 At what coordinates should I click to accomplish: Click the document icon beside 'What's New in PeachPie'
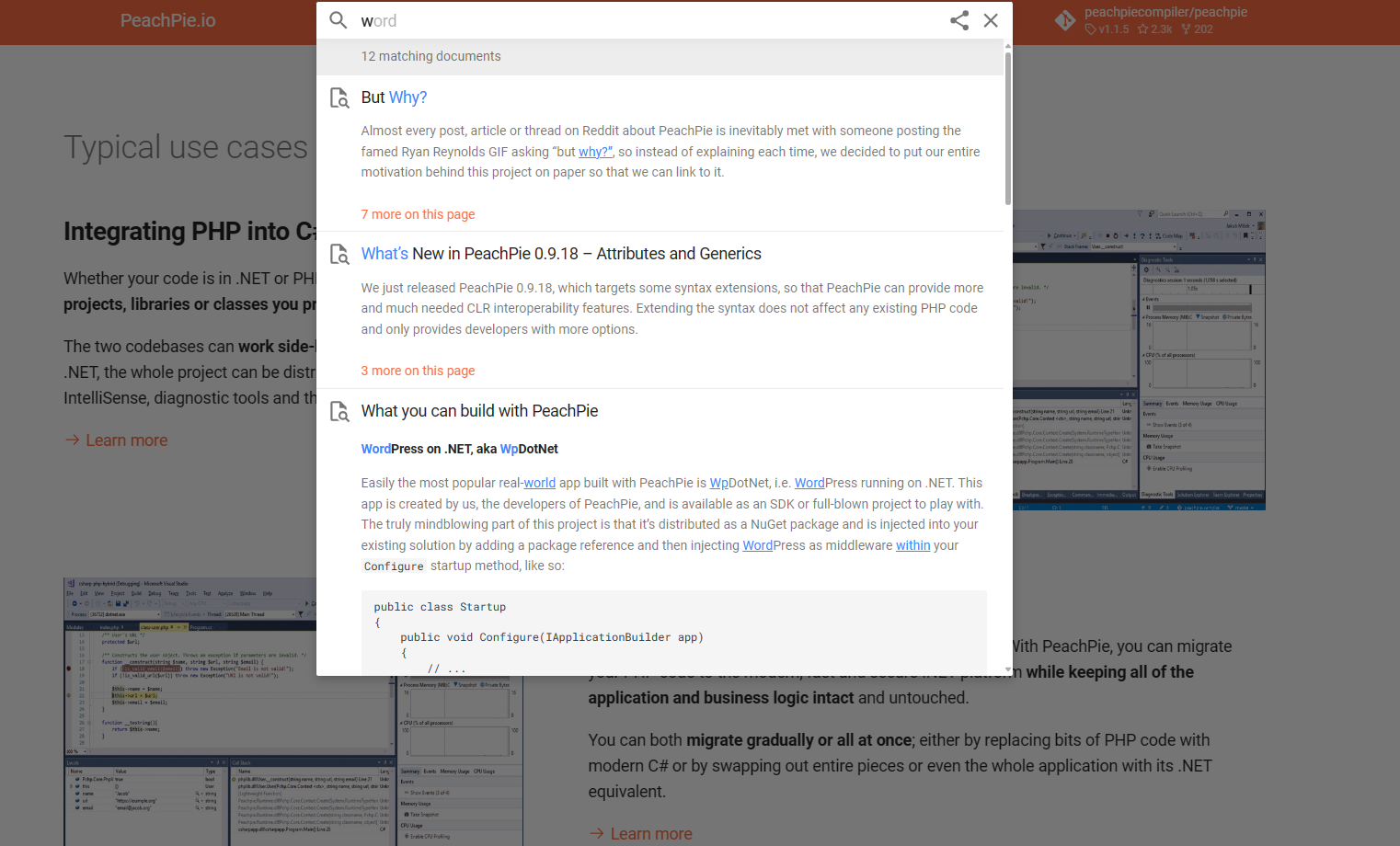[x=339, y=254]
